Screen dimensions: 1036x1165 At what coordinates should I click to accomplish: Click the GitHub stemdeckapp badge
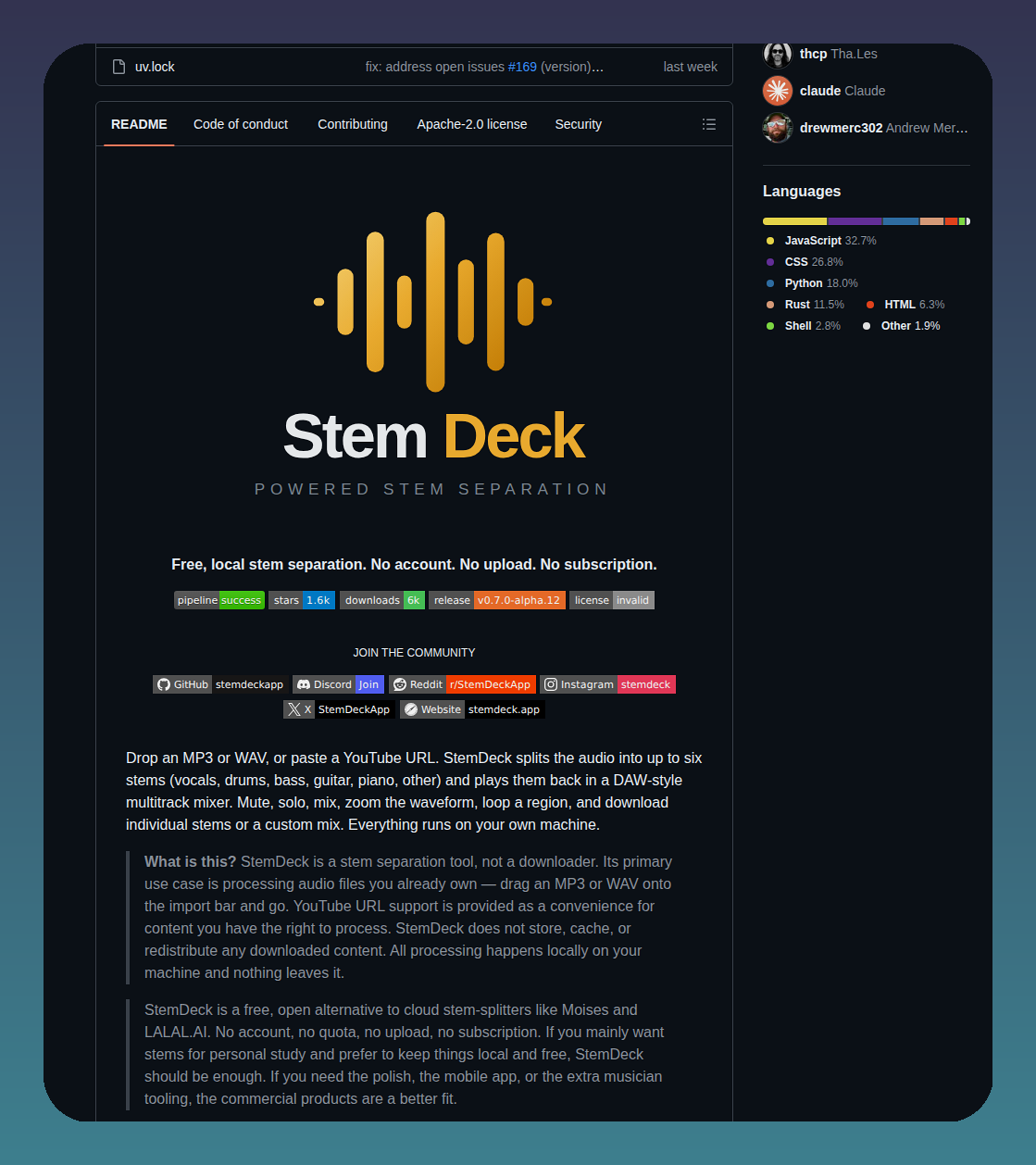pyautogui.click(x=220, y=684)
